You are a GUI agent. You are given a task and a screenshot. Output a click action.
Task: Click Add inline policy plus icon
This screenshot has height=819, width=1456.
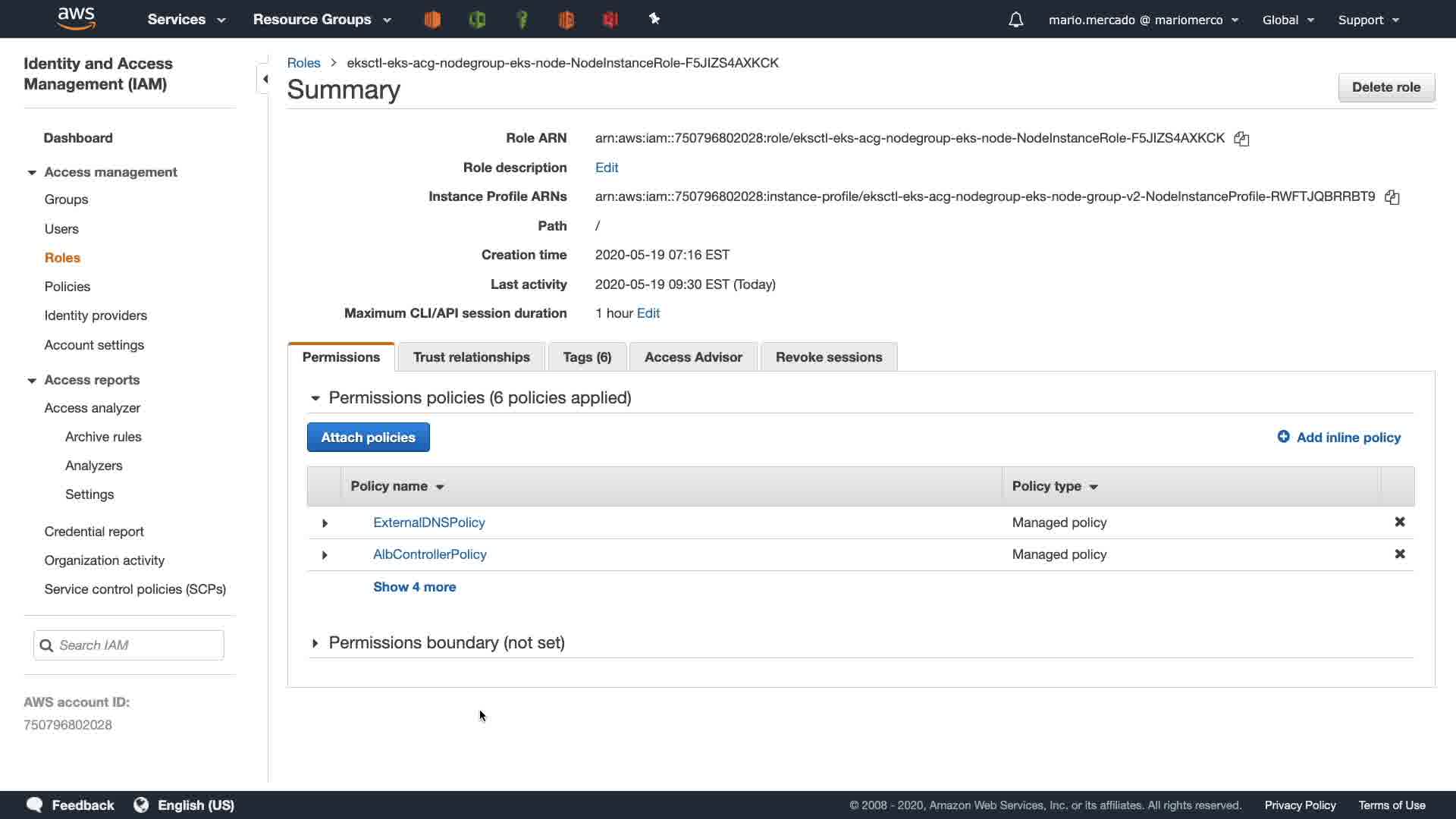(x=1283, y=437)
